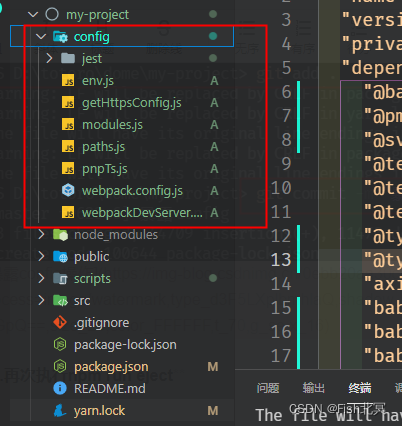Click the JS icon of getHttpsConfig.js
Viewport: 402px width, 426px height.
pos(68,103)
